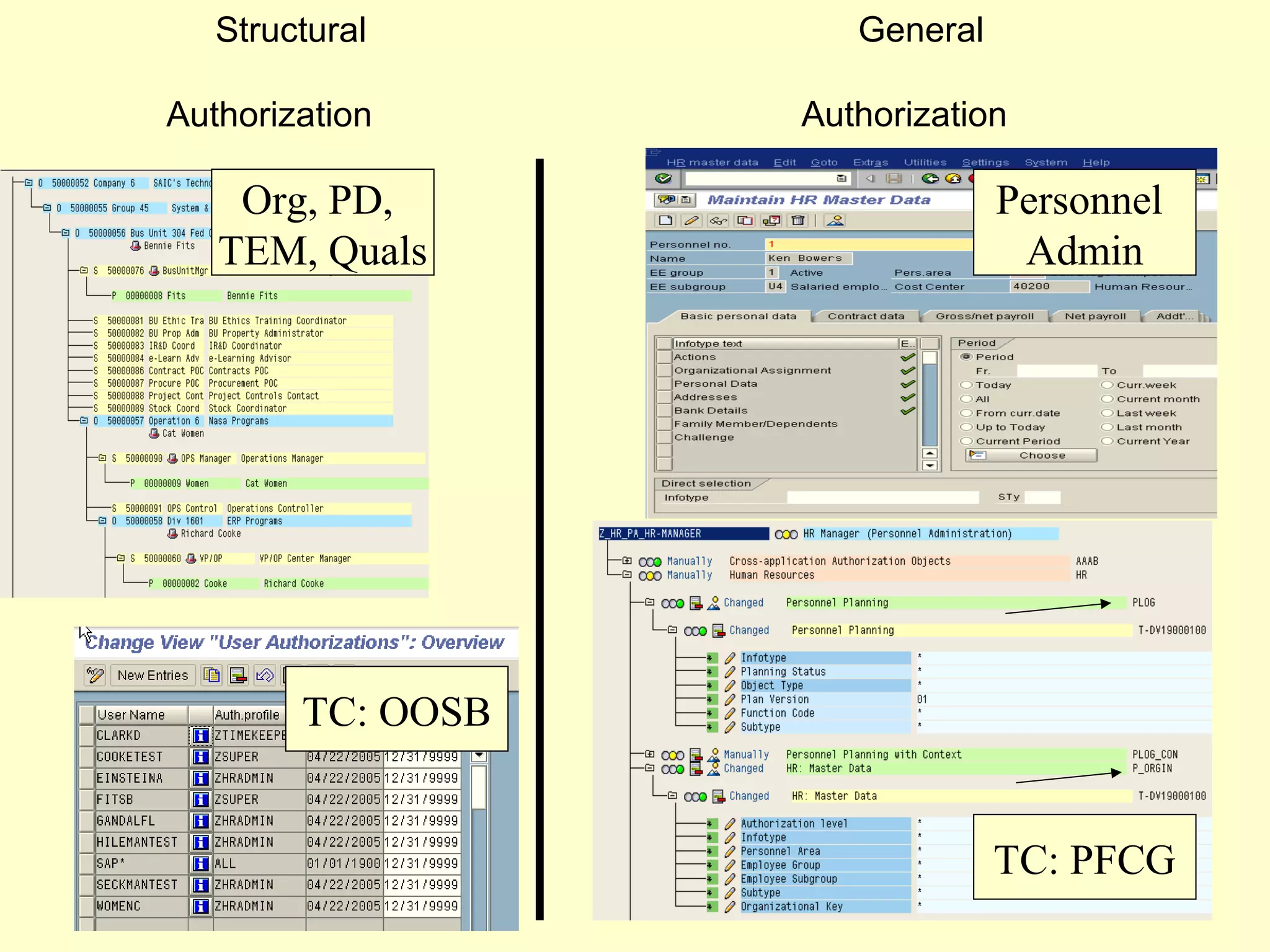Viewport: 1270px width, 952px height.
Task: Click the trash can Delete icon
Action: pyautogui.click(x=798, y=220)
